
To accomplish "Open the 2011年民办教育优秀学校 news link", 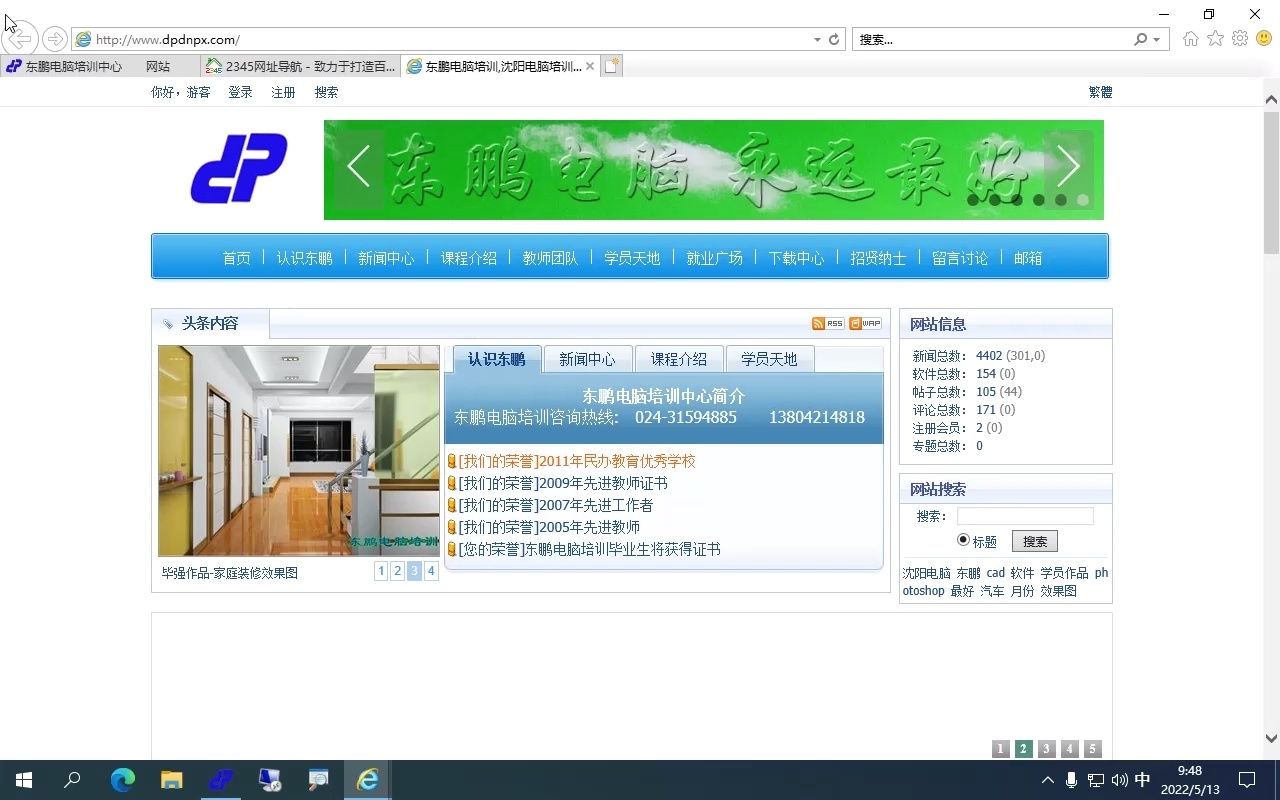I will coord(573,461).
